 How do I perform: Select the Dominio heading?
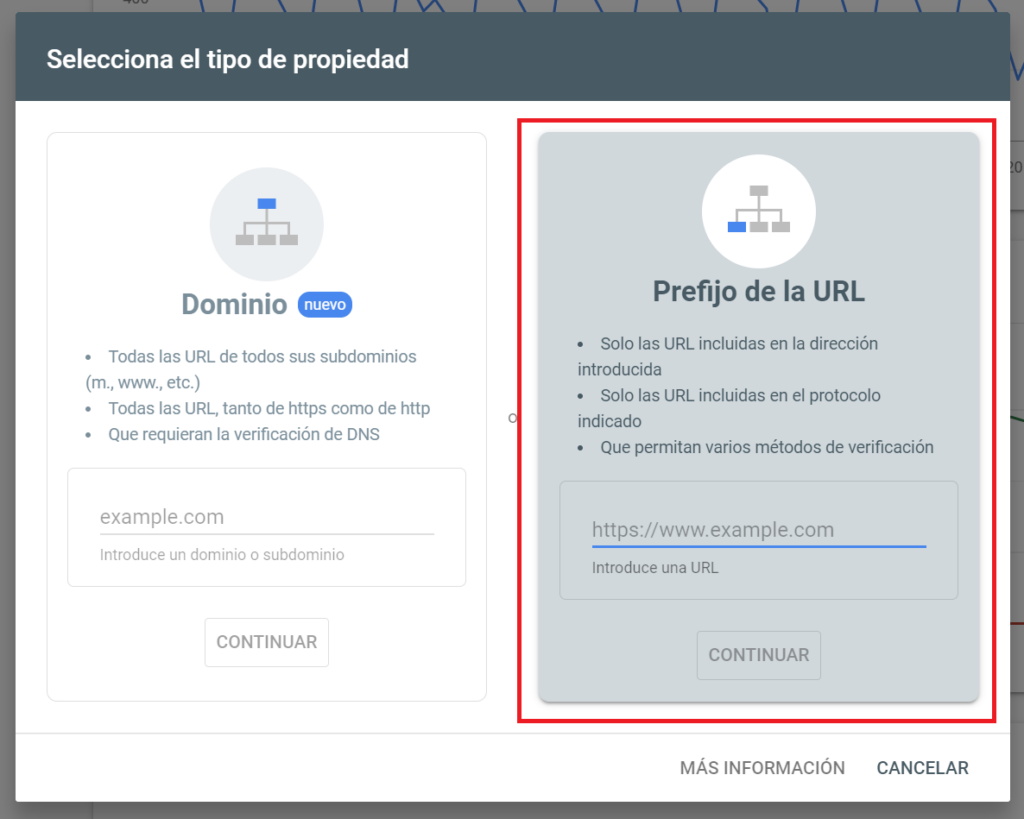click(x=234, y=304)
